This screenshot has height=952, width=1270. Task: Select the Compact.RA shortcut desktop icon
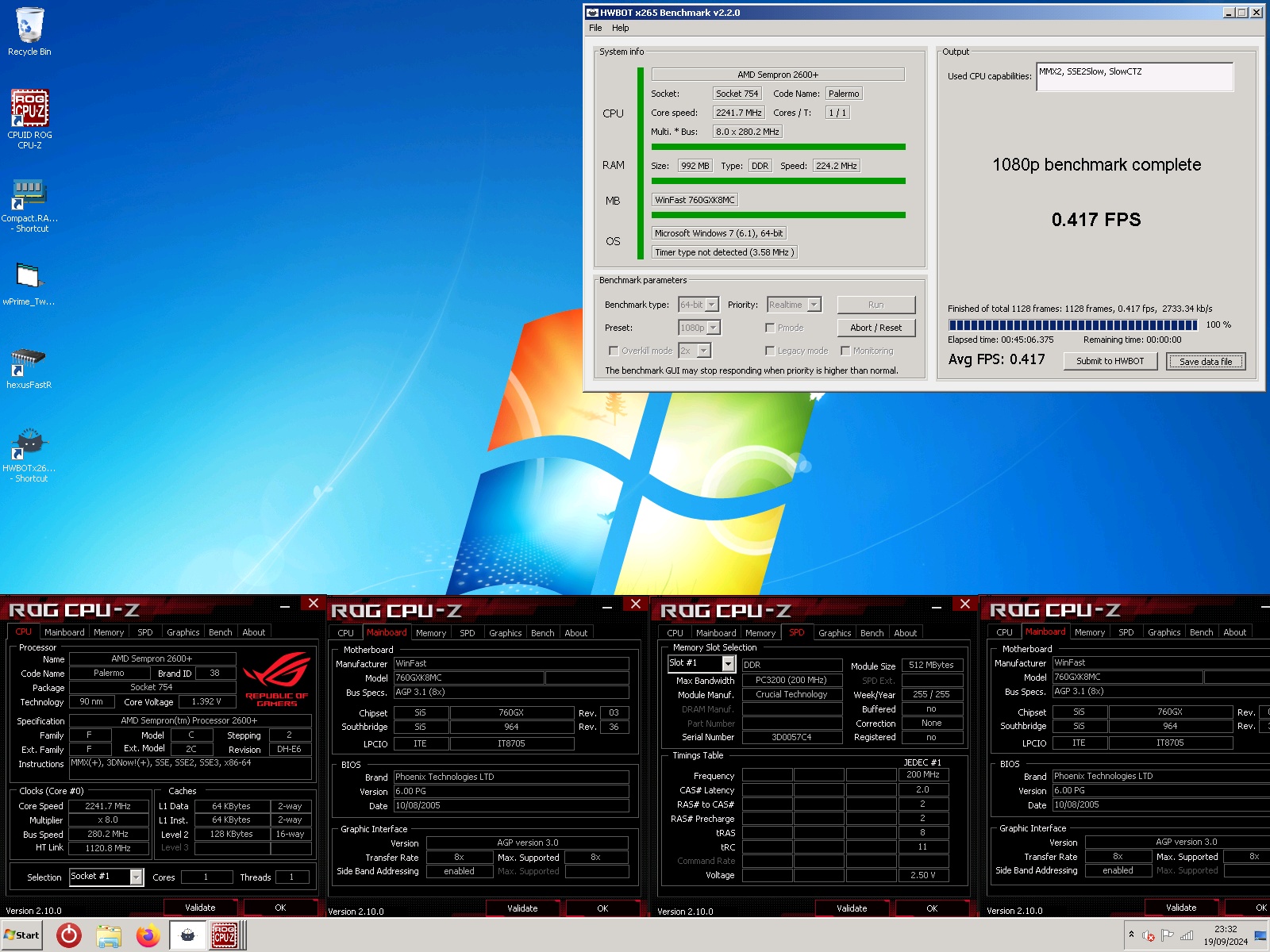(x=29, y=205)
